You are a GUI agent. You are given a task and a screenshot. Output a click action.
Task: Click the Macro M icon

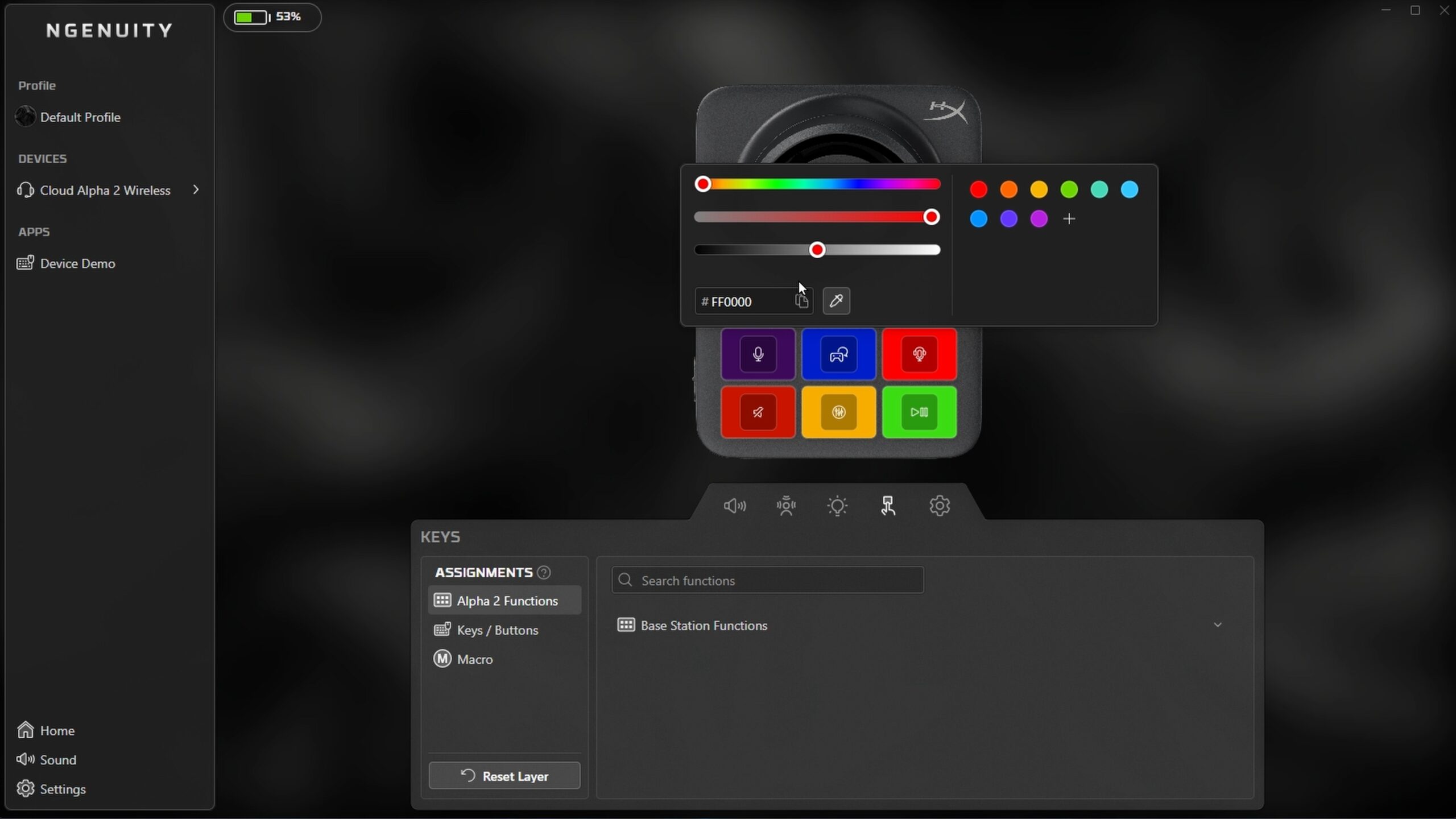click(442, 659)
